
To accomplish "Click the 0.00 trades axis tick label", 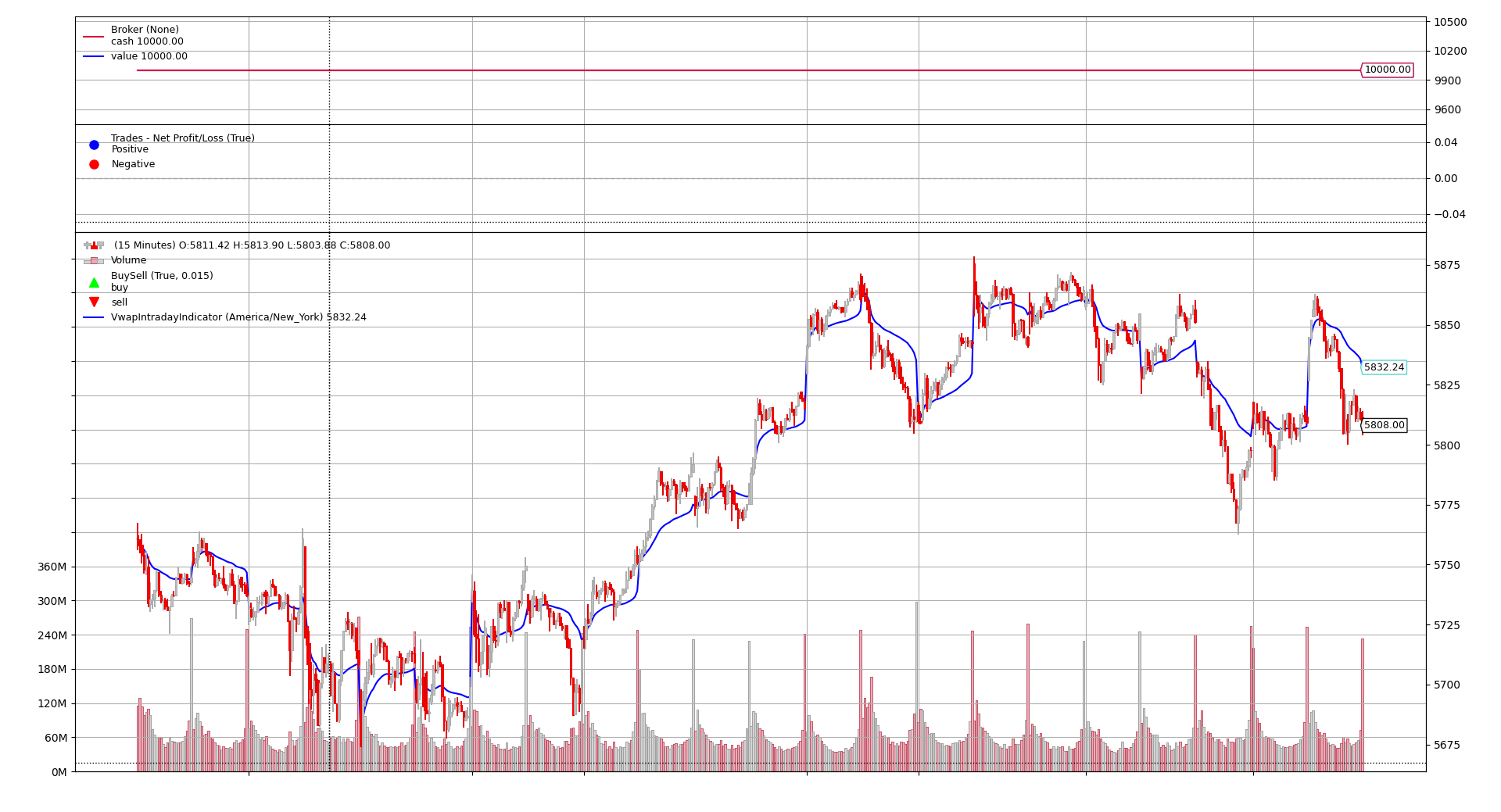I will pos(1445,178).
